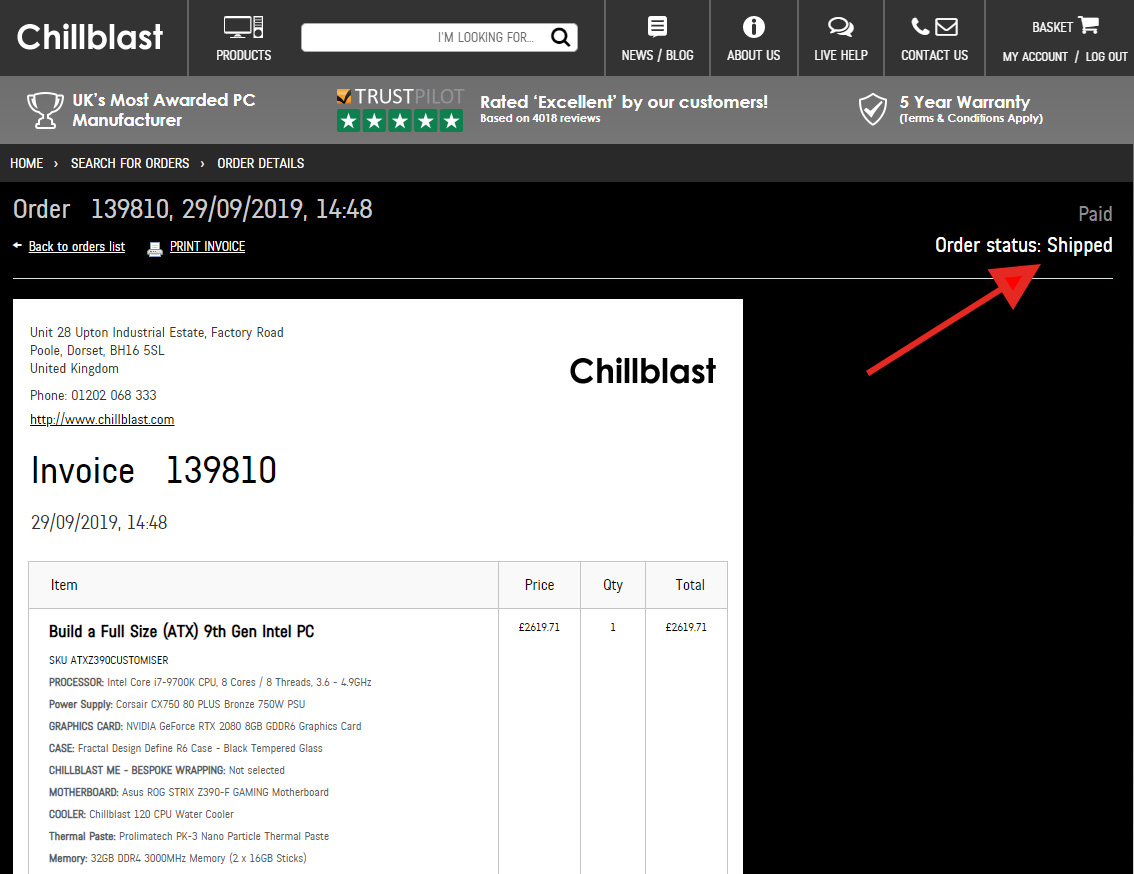Open the Basket cart icon

click(x=1088, y=25)
